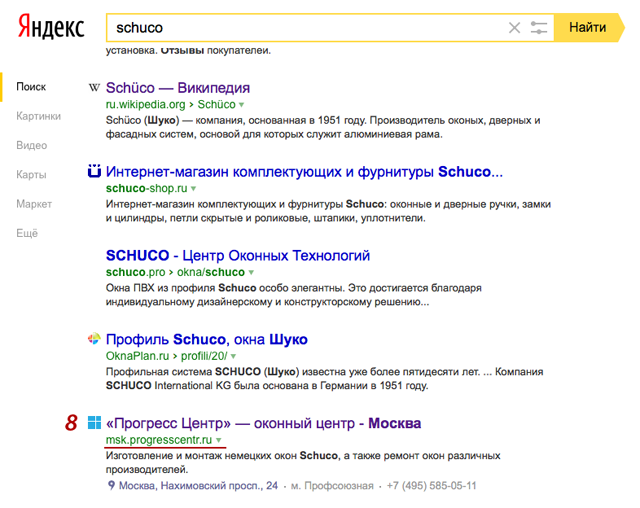Open «Прогресс Центр» — оконный центр link
This screenshot has height=508, width=640.
263,423
